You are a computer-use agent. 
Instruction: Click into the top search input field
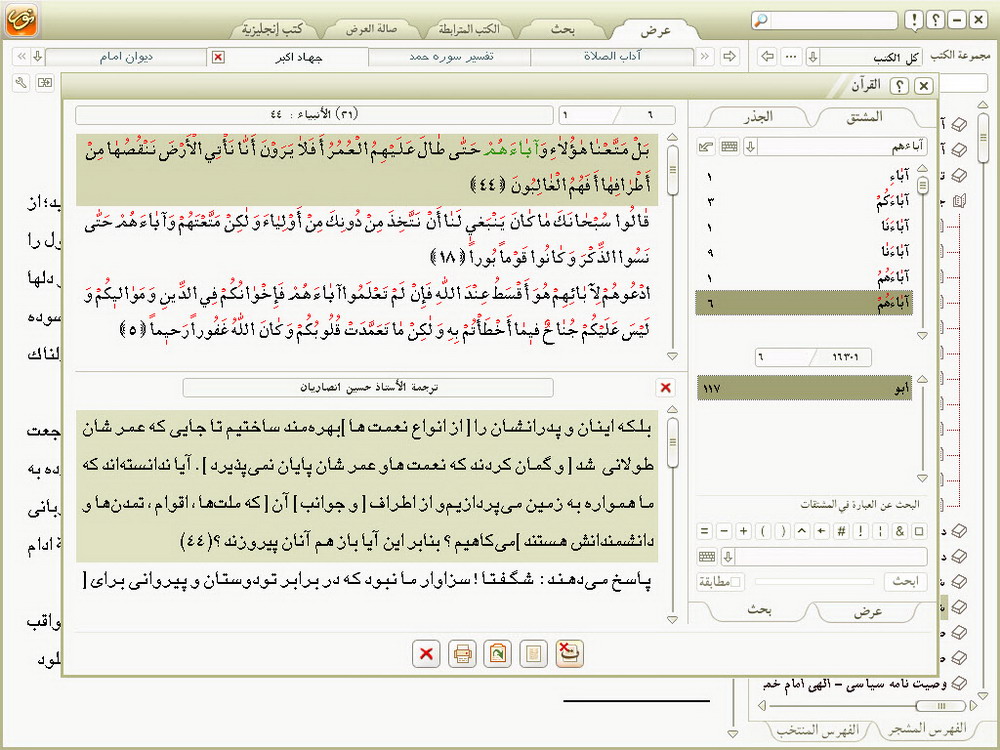click(833, 20)
